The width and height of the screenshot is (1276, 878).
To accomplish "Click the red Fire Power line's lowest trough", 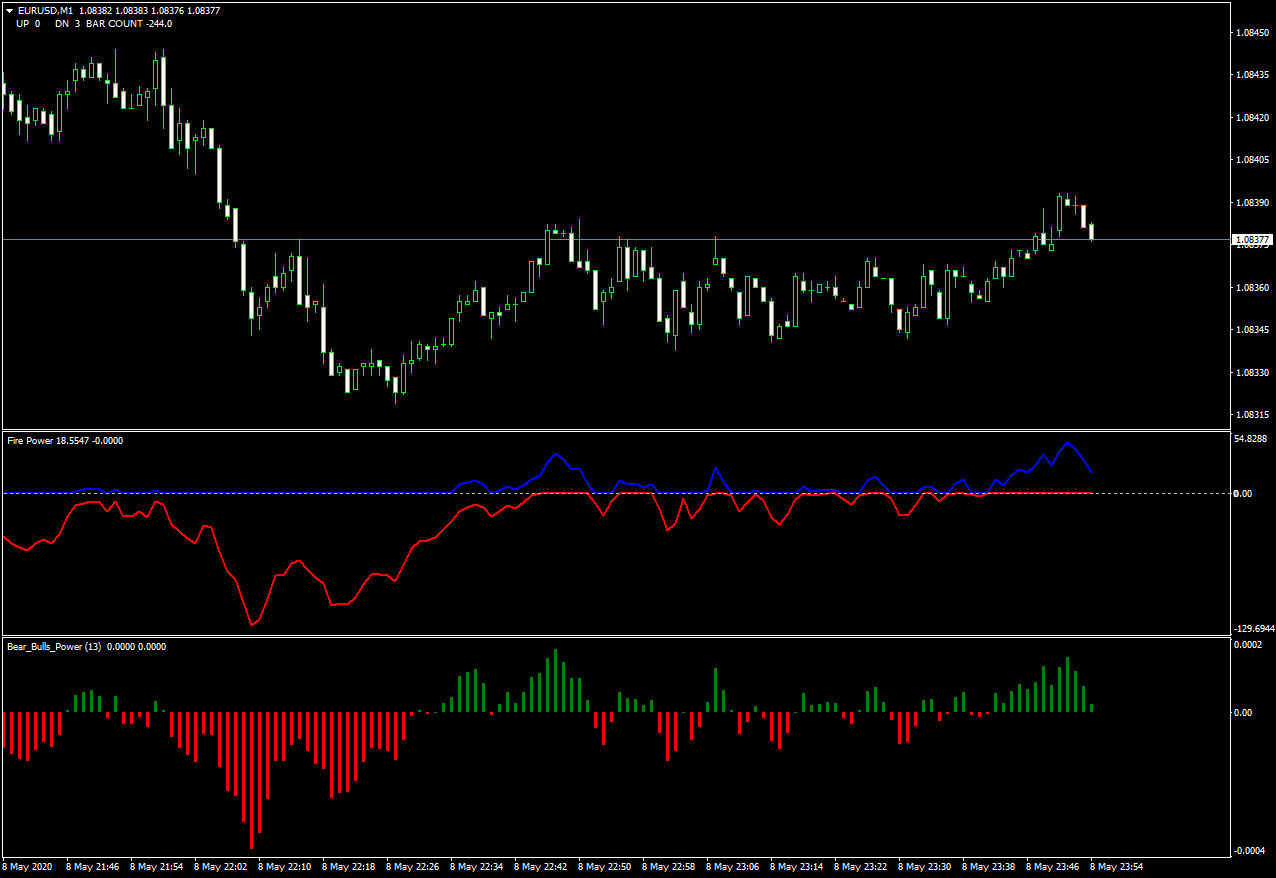I will 252,624.
